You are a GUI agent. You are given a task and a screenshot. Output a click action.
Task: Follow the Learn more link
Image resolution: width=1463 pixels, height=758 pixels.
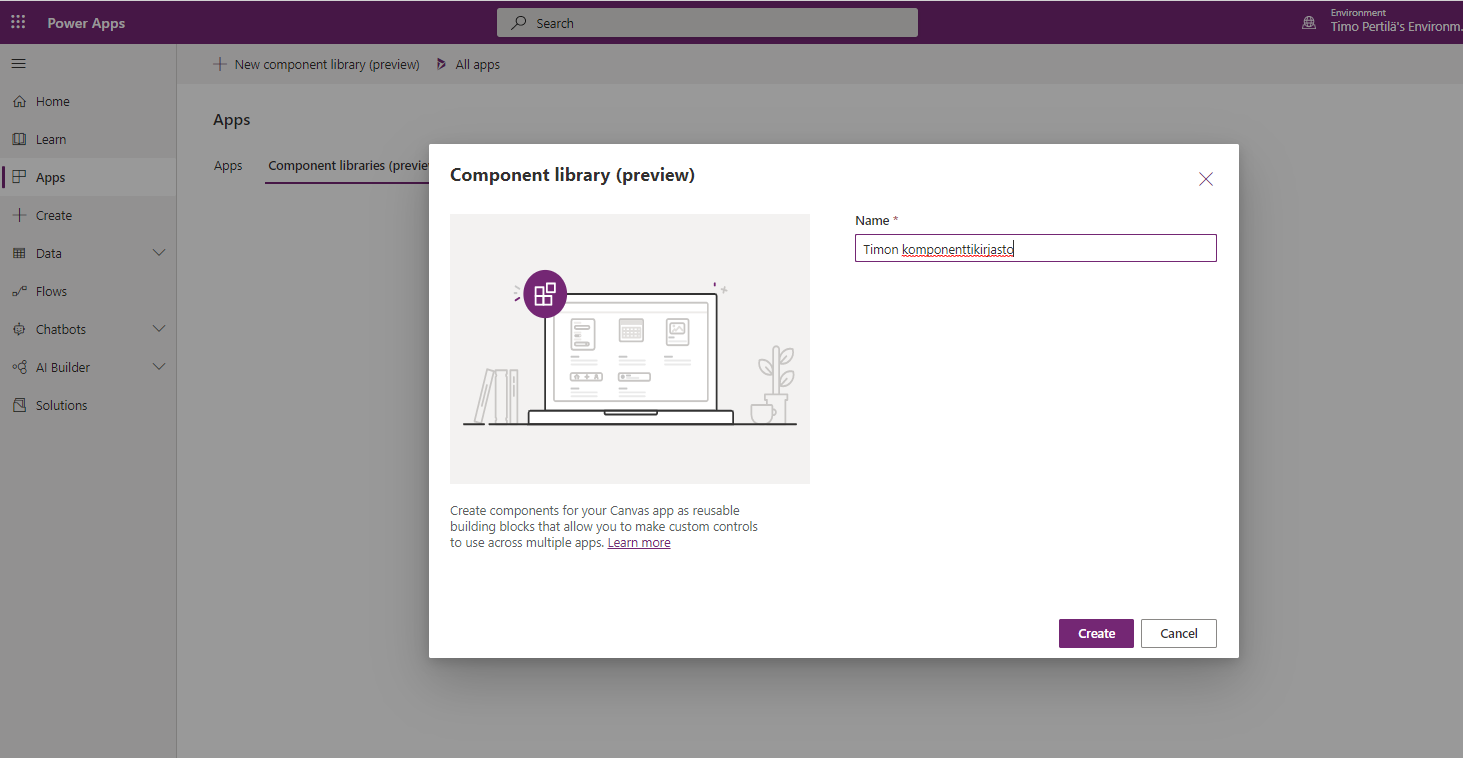[639, 543]
